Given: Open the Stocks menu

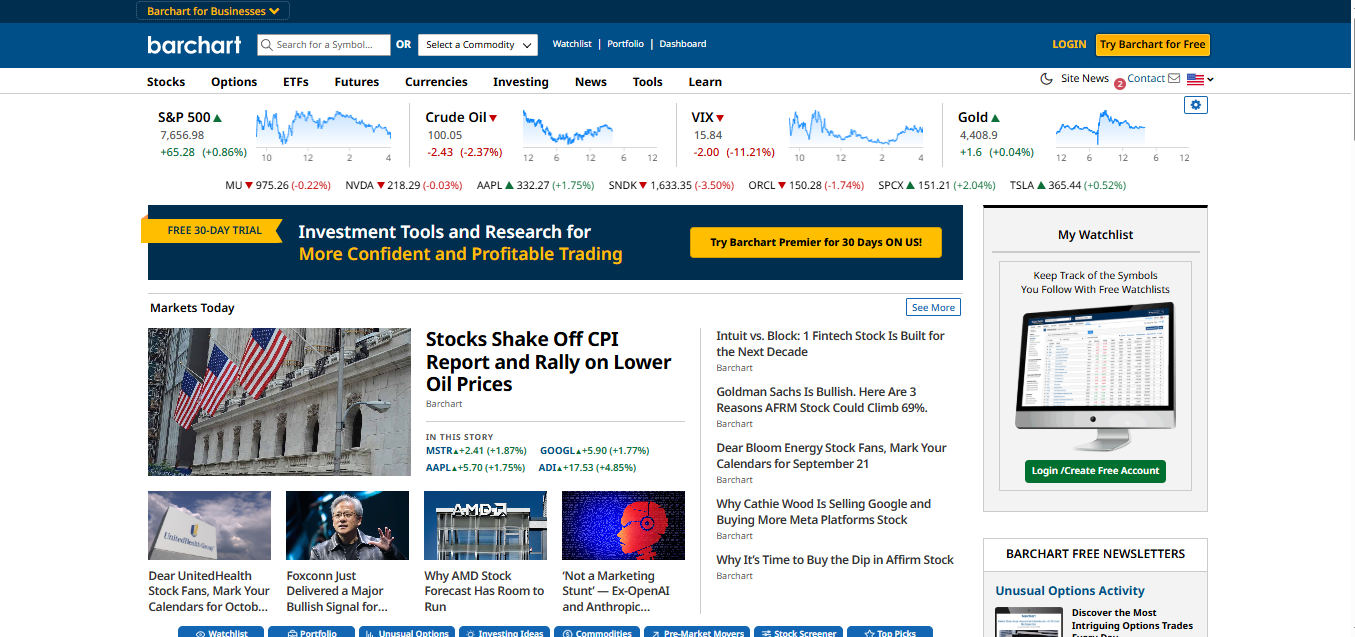Looking at the screenshot, I should [x=166, y=82].
